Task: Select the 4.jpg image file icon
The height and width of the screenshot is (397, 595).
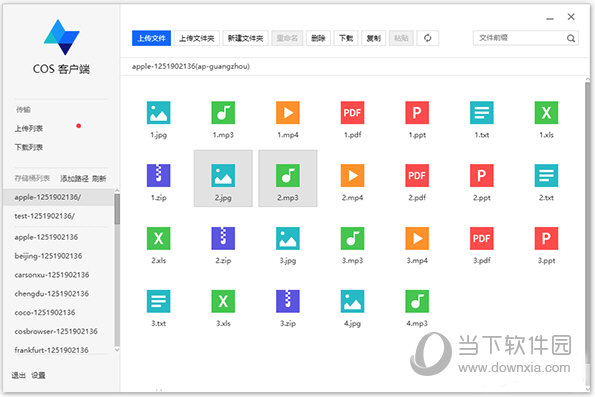Action: point(352,301)
